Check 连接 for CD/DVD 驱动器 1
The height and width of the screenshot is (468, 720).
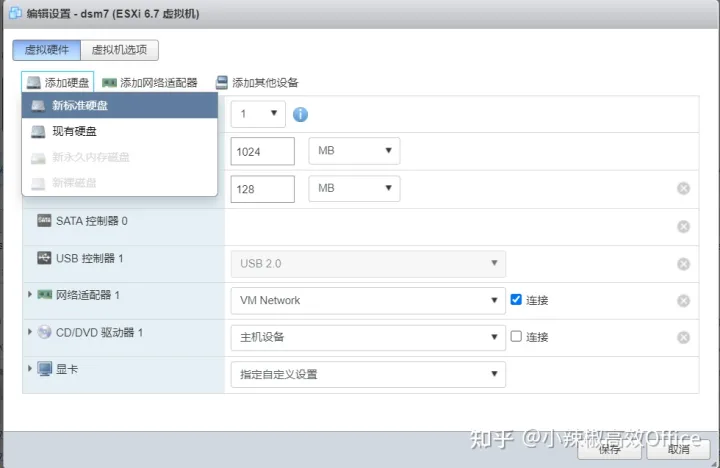click(516, 337)
